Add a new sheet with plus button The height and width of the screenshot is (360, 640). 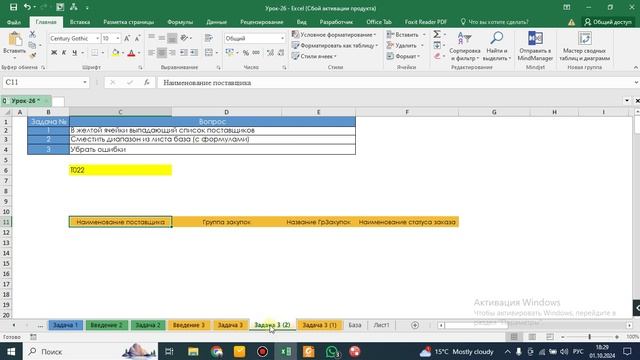click(x=415, y=325)
